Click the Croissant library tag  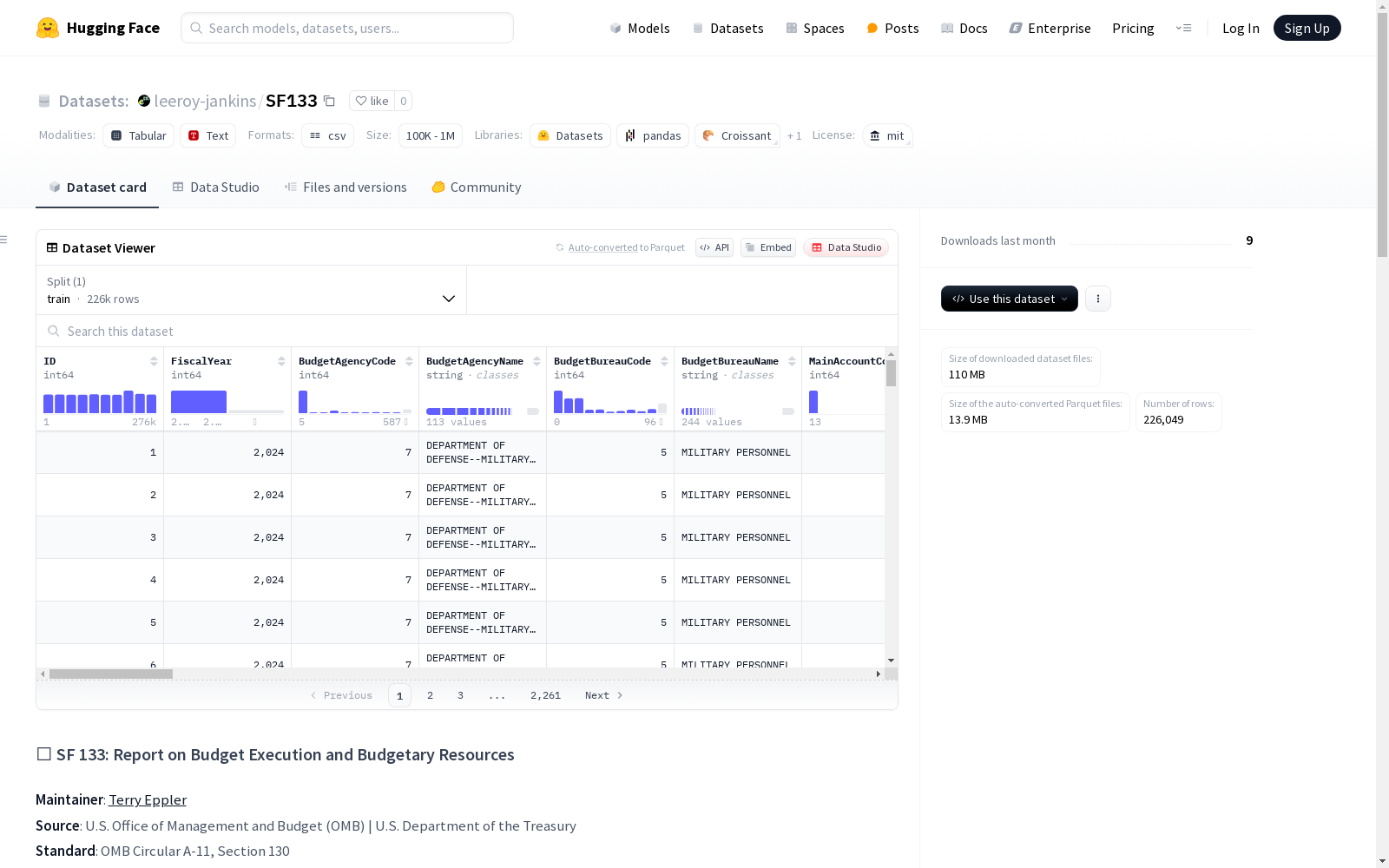tap(737, 135)
